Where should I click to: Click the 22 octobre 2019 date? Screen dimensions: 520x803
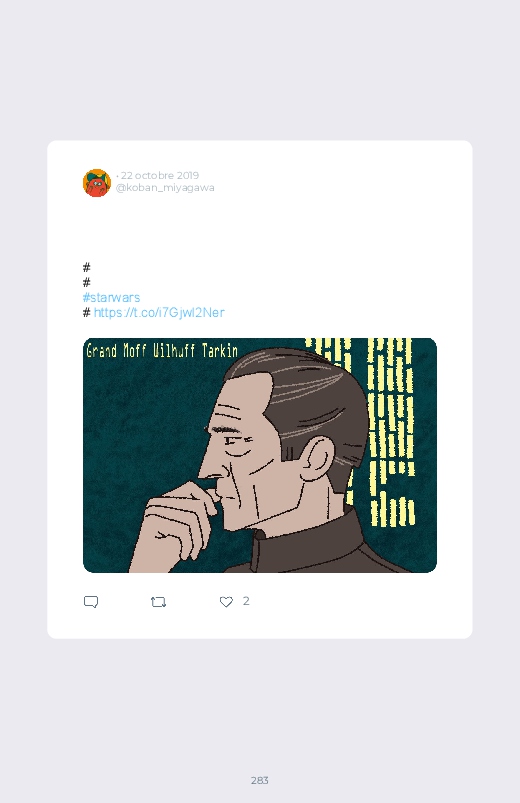point(160,175)
